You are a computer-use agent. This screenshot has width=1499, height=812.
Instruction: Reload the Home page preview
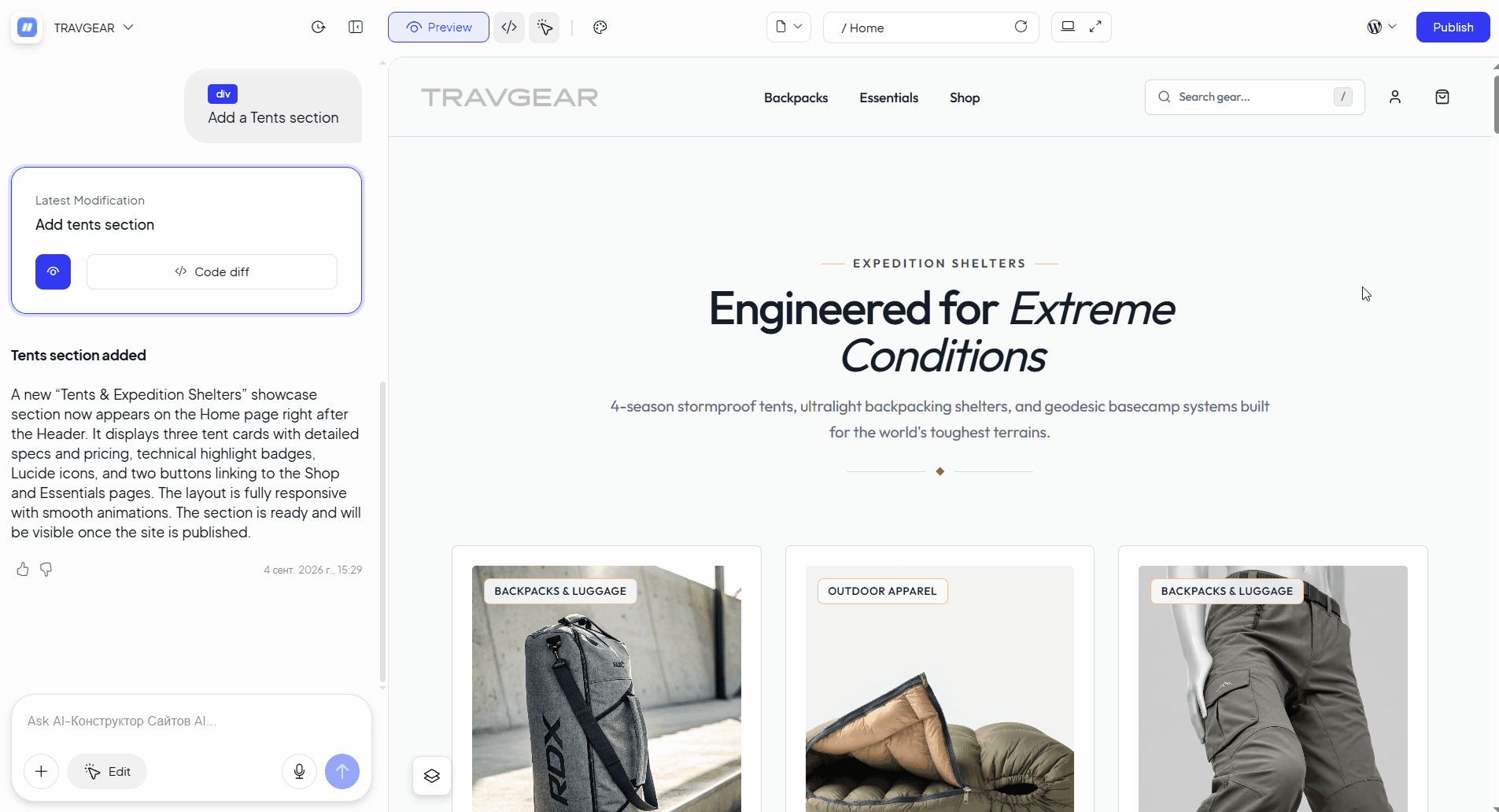click(x=1021, y=27)
